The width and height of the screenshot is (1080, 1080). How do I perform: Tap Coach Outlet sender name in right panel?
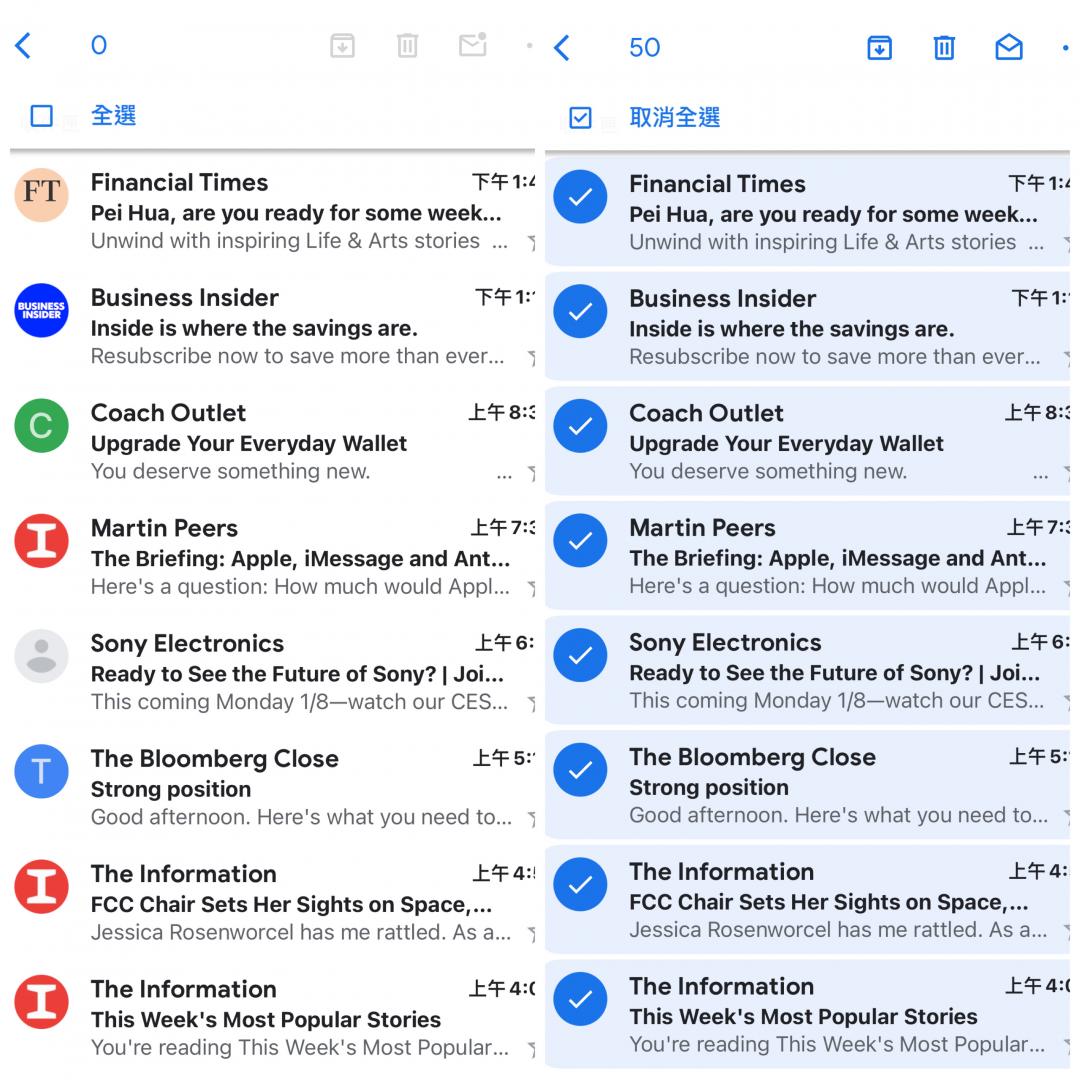pyautogui.click(x=706, y=413)
